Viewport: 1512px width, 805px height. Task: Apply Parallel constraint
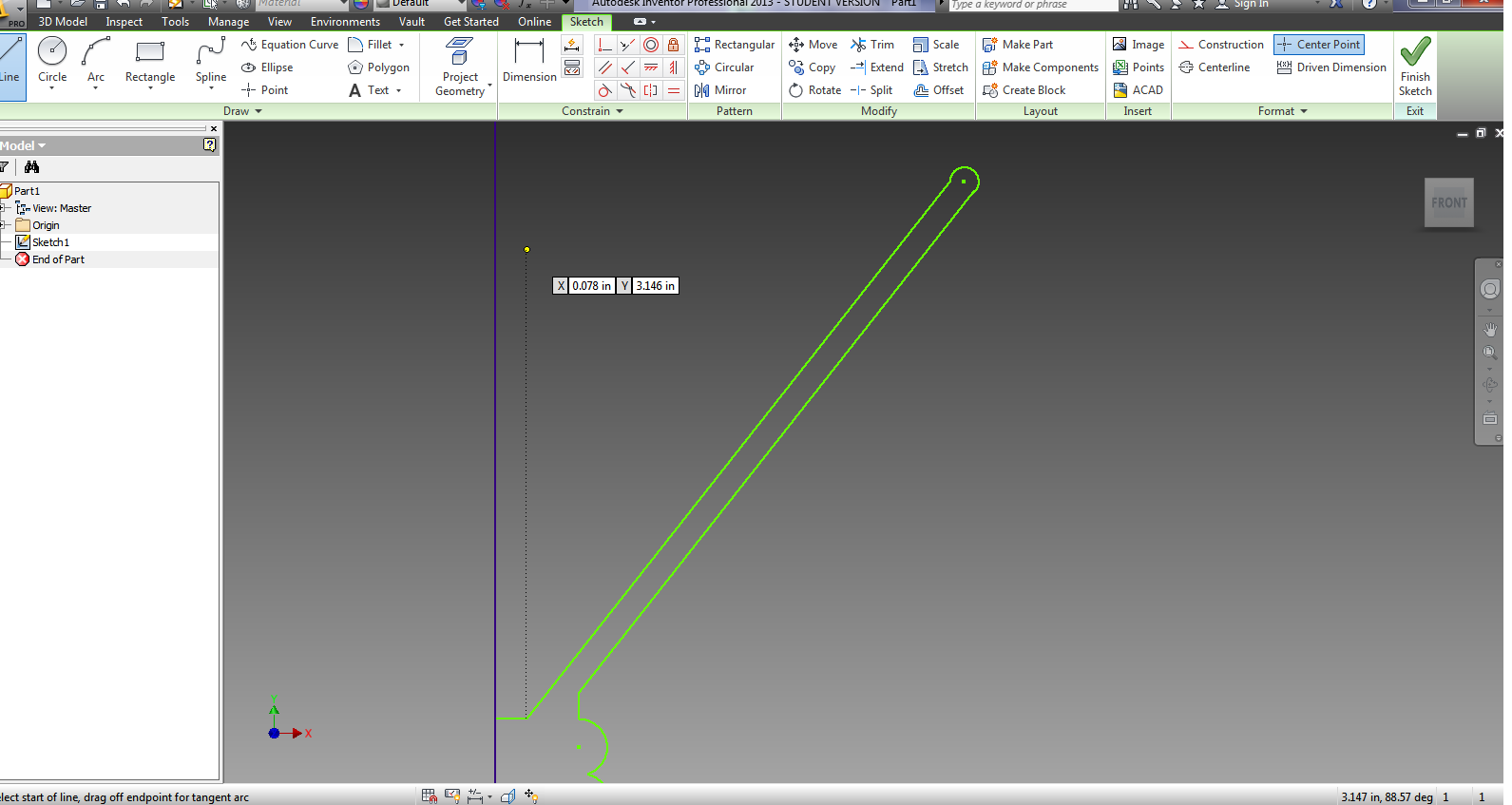pyautogui.click(x=605, y=67)
